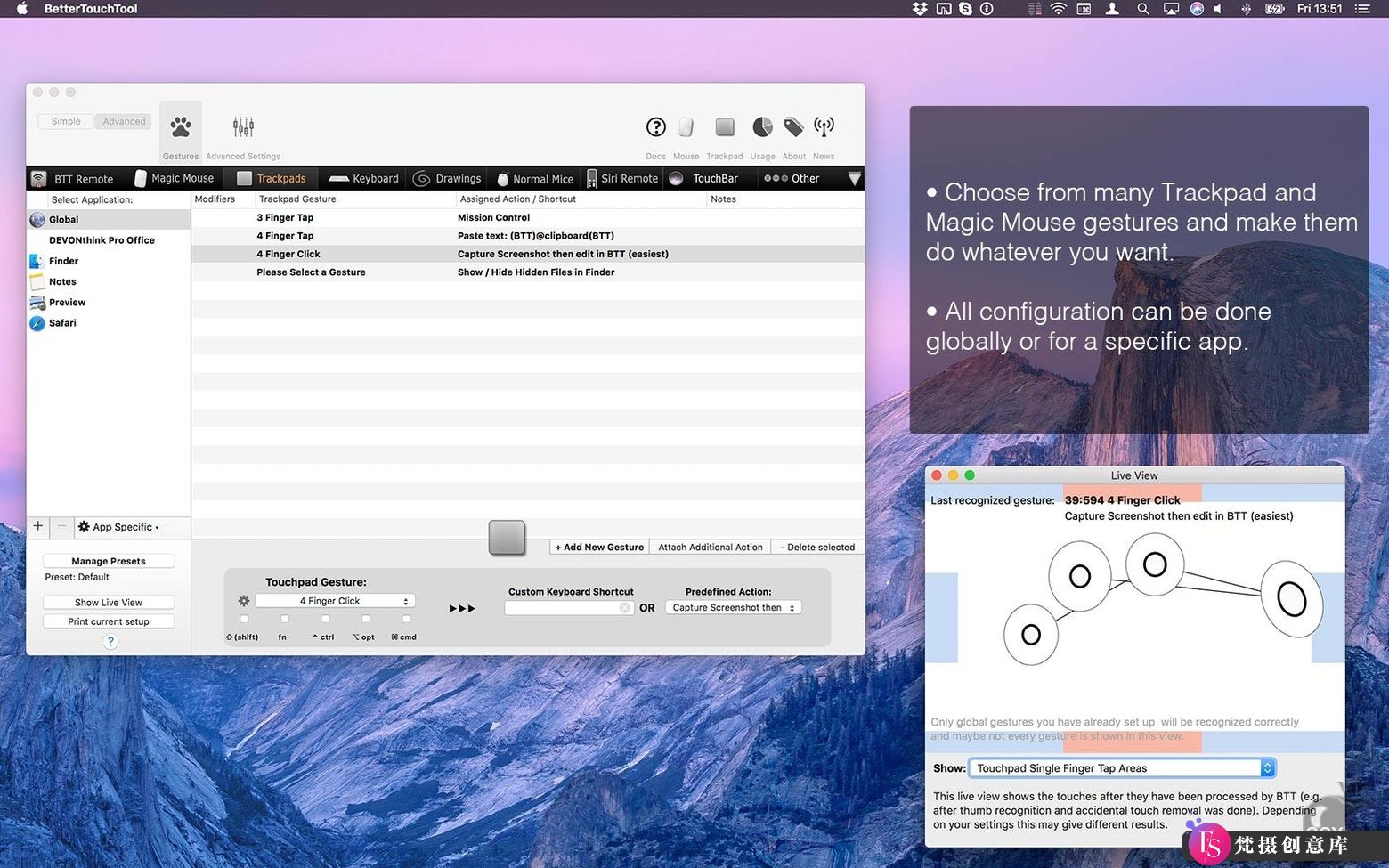Click the gray trackpad square icon
Viewport: 1389px width, 868px height.
pyautogui.click(x=507, y=538)
